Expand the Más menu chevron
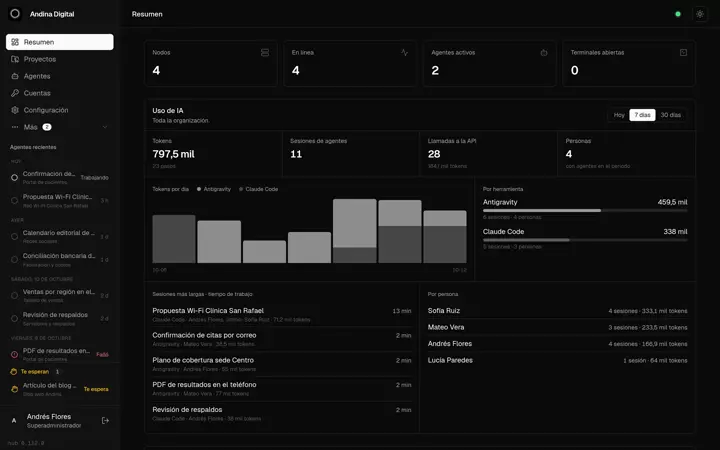 pos(105,127)
